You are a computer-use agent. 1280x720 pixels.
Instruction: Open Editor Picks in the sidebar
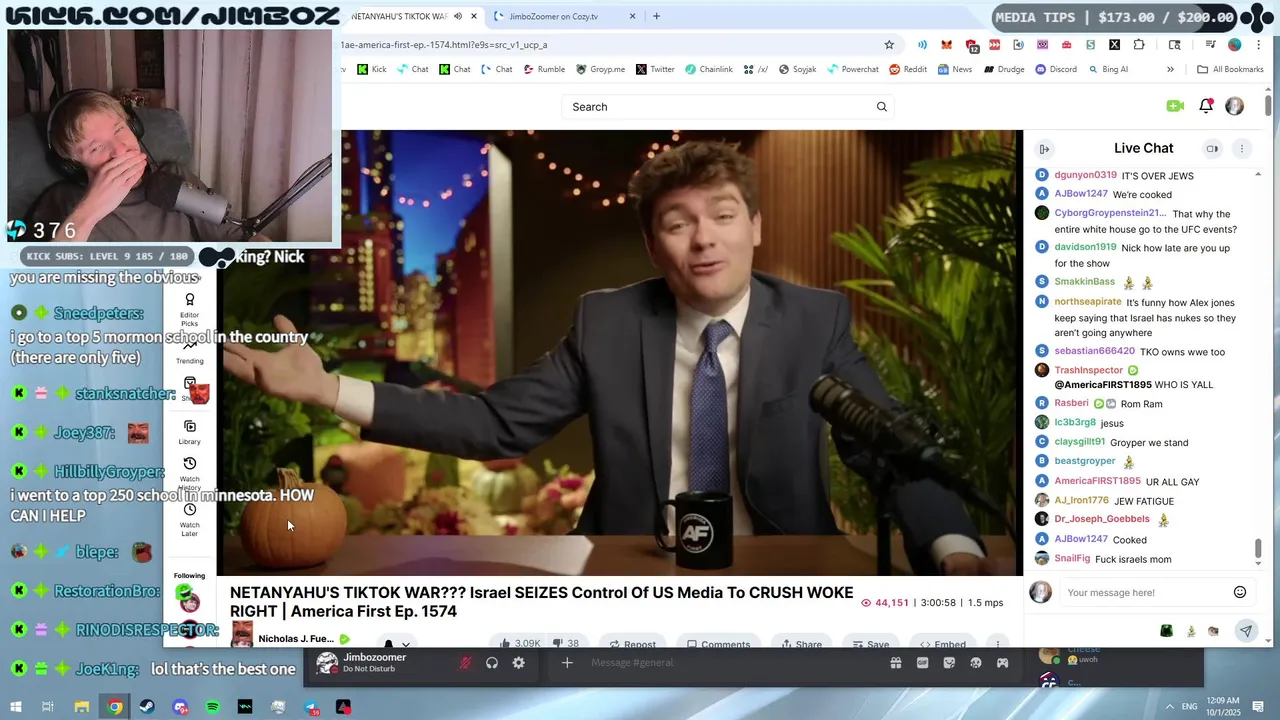[x=189, y=310]
